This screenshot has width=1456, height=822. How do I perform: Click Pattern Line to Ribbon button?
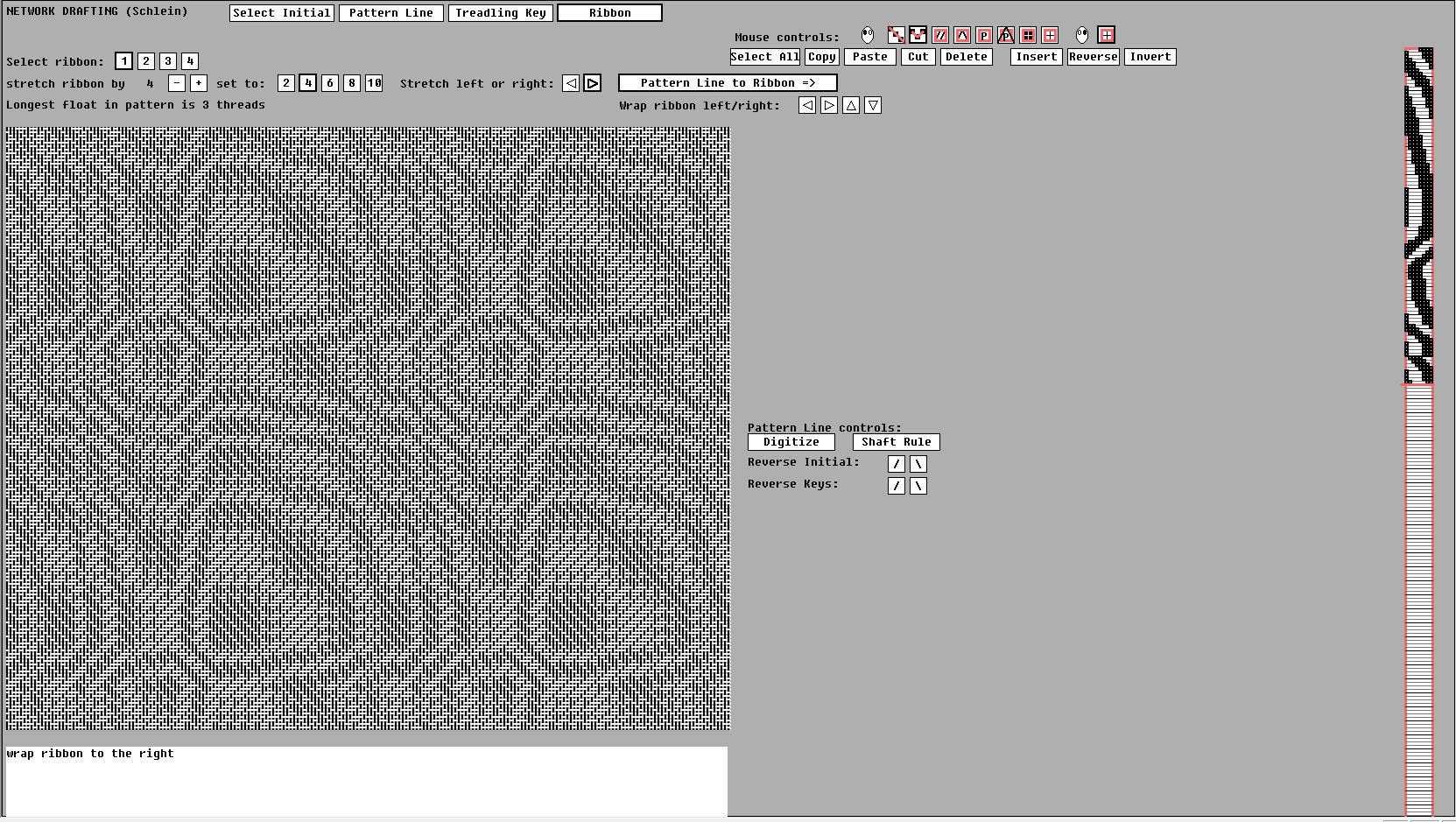tap(728, 83)
